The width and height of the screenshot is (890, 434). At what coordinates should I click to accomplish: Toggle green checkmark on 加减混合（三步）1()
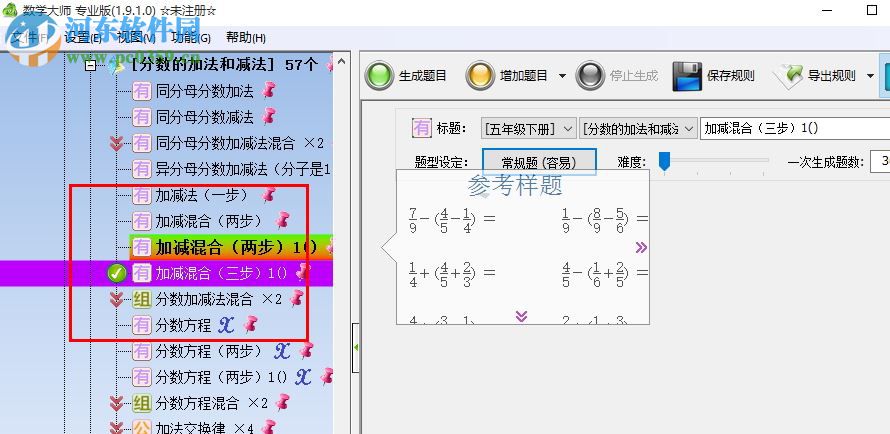click(116, 273)
